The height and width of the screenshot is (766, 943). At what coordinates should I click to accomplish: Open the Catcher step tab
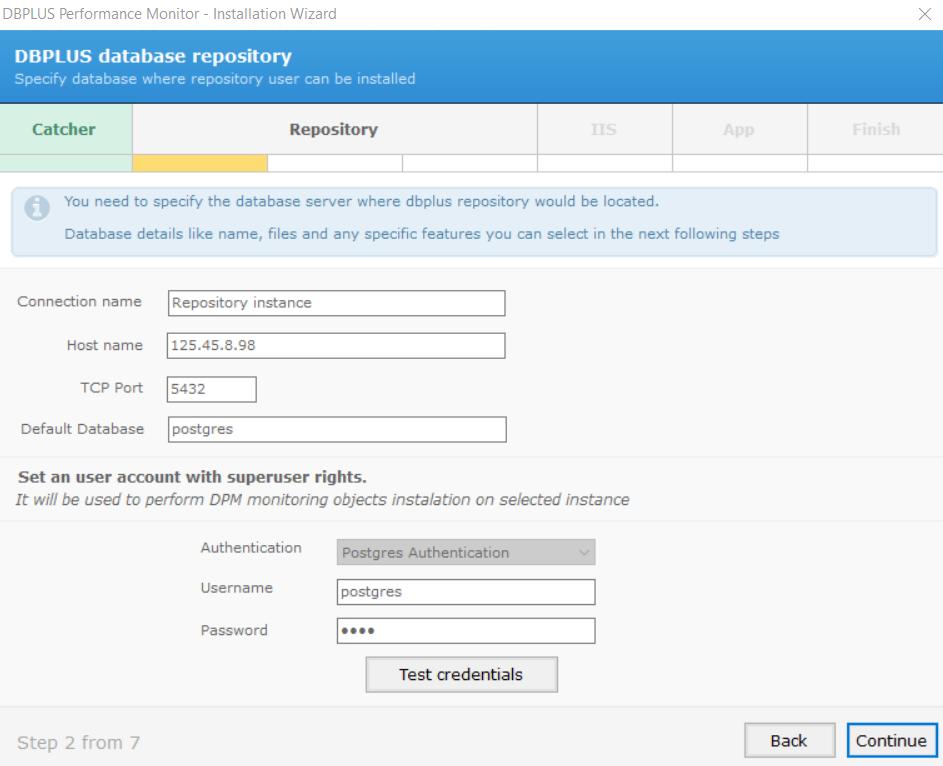tap(66, 129)
